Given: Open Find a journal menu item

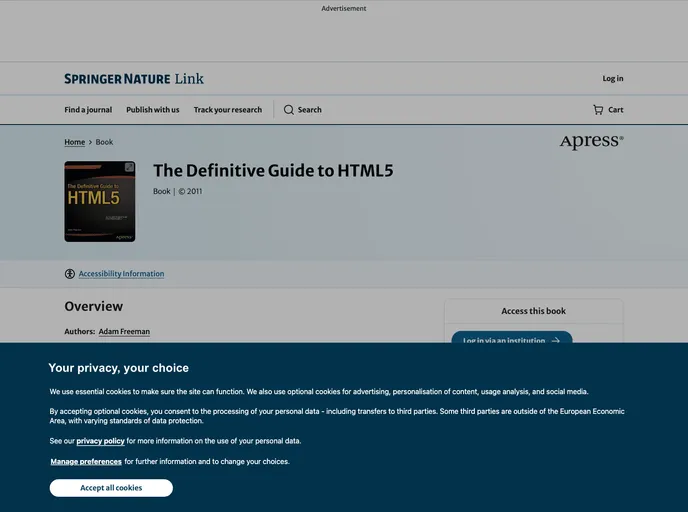Looking at the screenshot, I should point(88,110).
